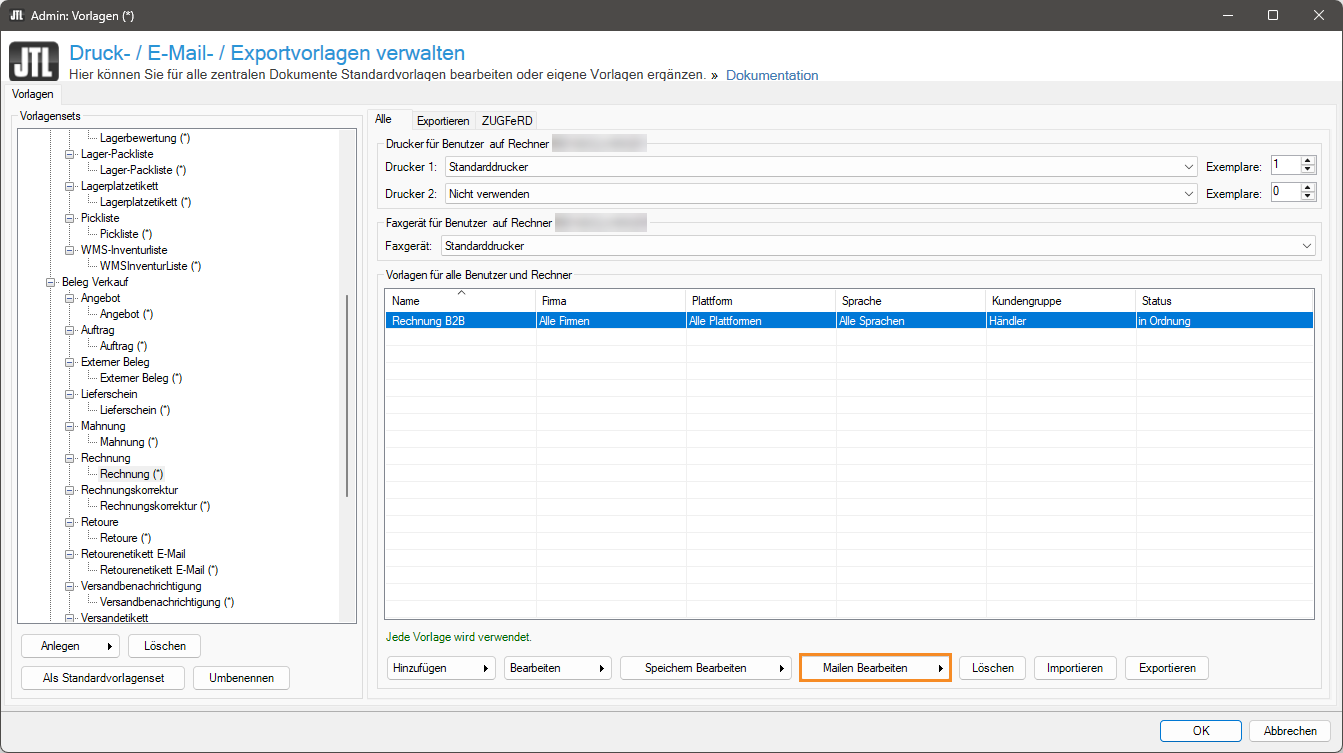Viewport: 1343px width, 753px height.
Task: Collapse the Beleg Verkauf tree node
Action: 51,282
